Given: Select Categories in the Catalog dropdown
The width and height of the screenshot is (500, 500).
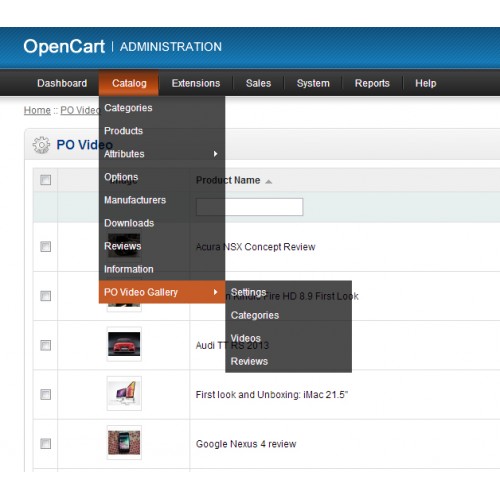Looking at the screenshot, I should 162,108.
